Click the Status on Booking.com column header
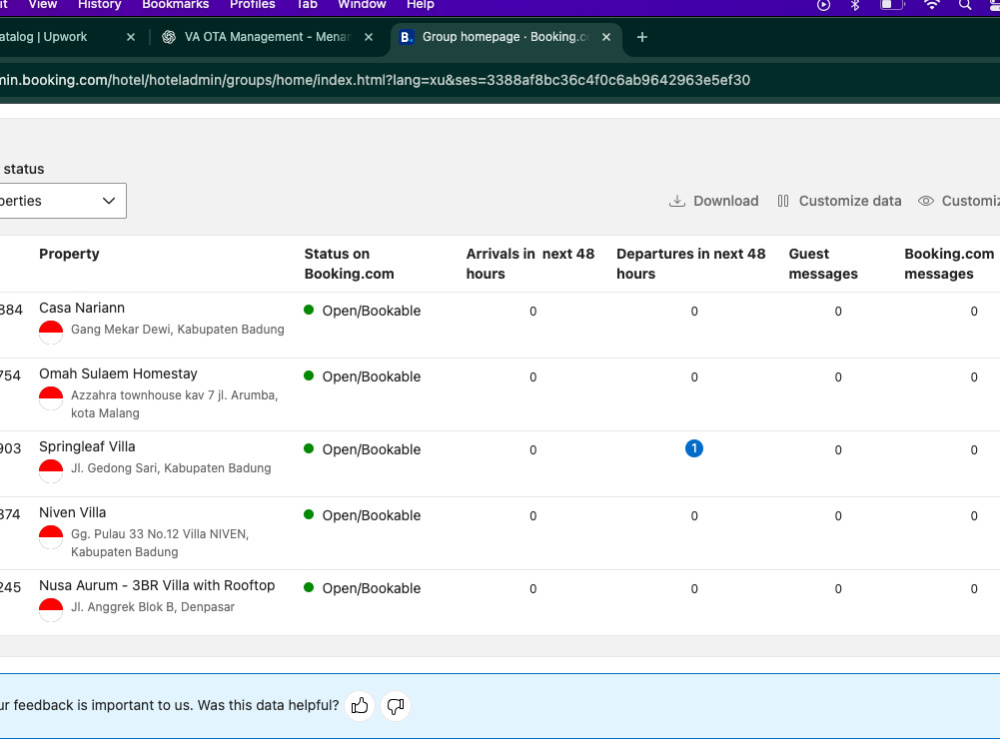 [x=349, y=263]
